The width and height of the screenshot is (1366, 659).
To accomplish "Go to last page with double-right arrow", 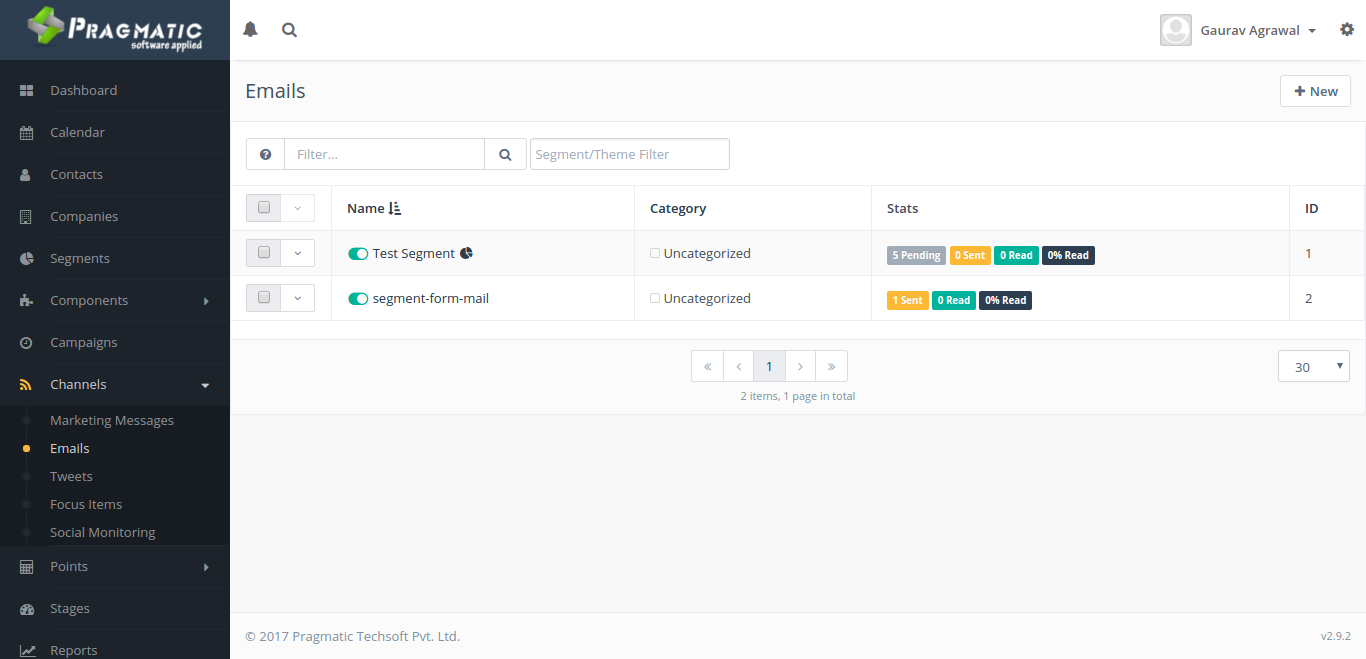I will 831,366.
